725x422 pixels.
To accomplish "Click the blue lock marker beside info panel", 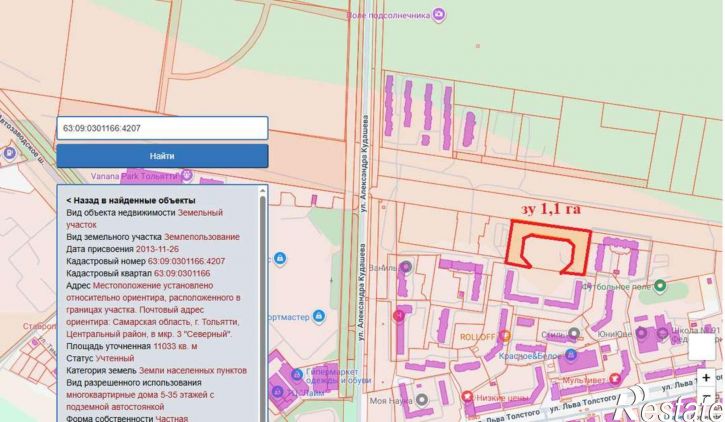I will (x=280, y=258).
